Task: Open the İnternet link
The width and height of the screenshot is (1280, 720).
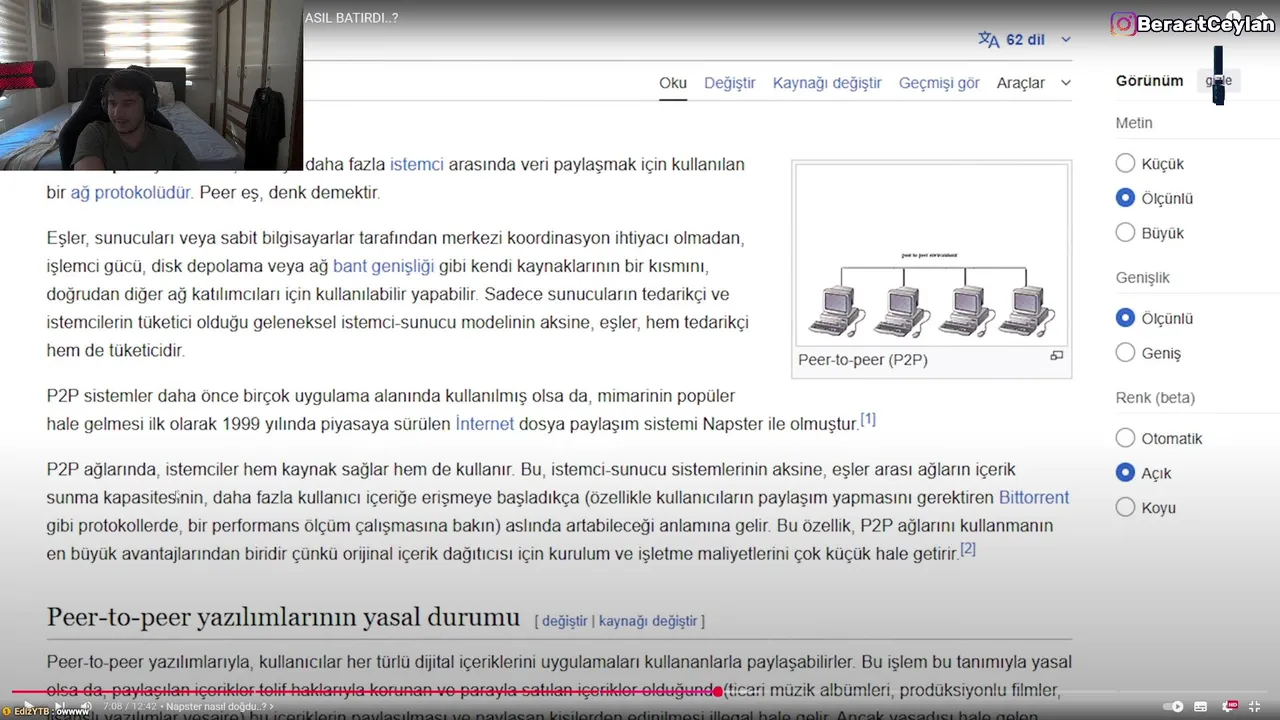Action: pyautogui.click(x=484, y=424)
